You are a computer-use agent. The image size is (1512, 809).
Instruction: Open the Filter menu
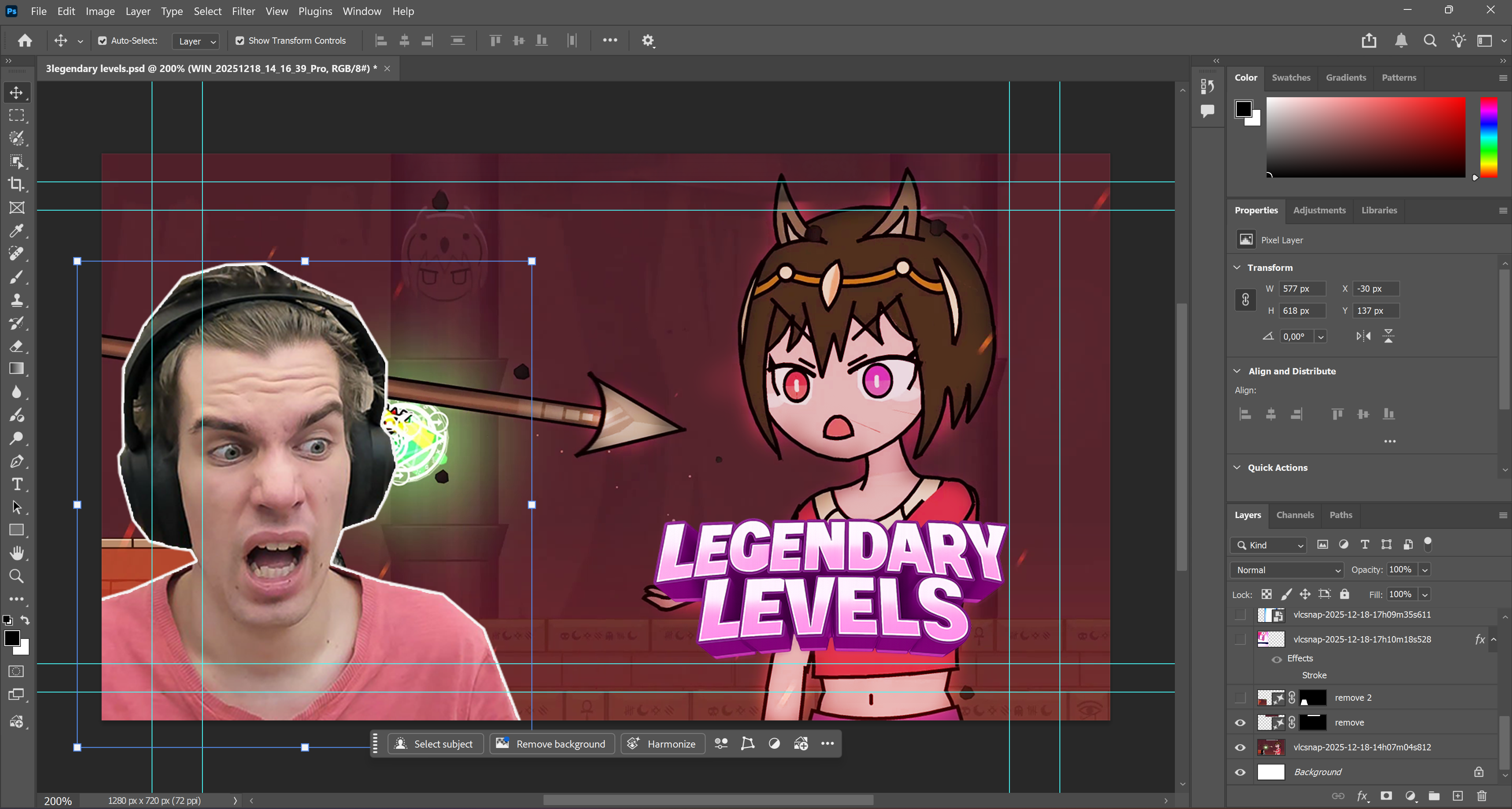243,11
